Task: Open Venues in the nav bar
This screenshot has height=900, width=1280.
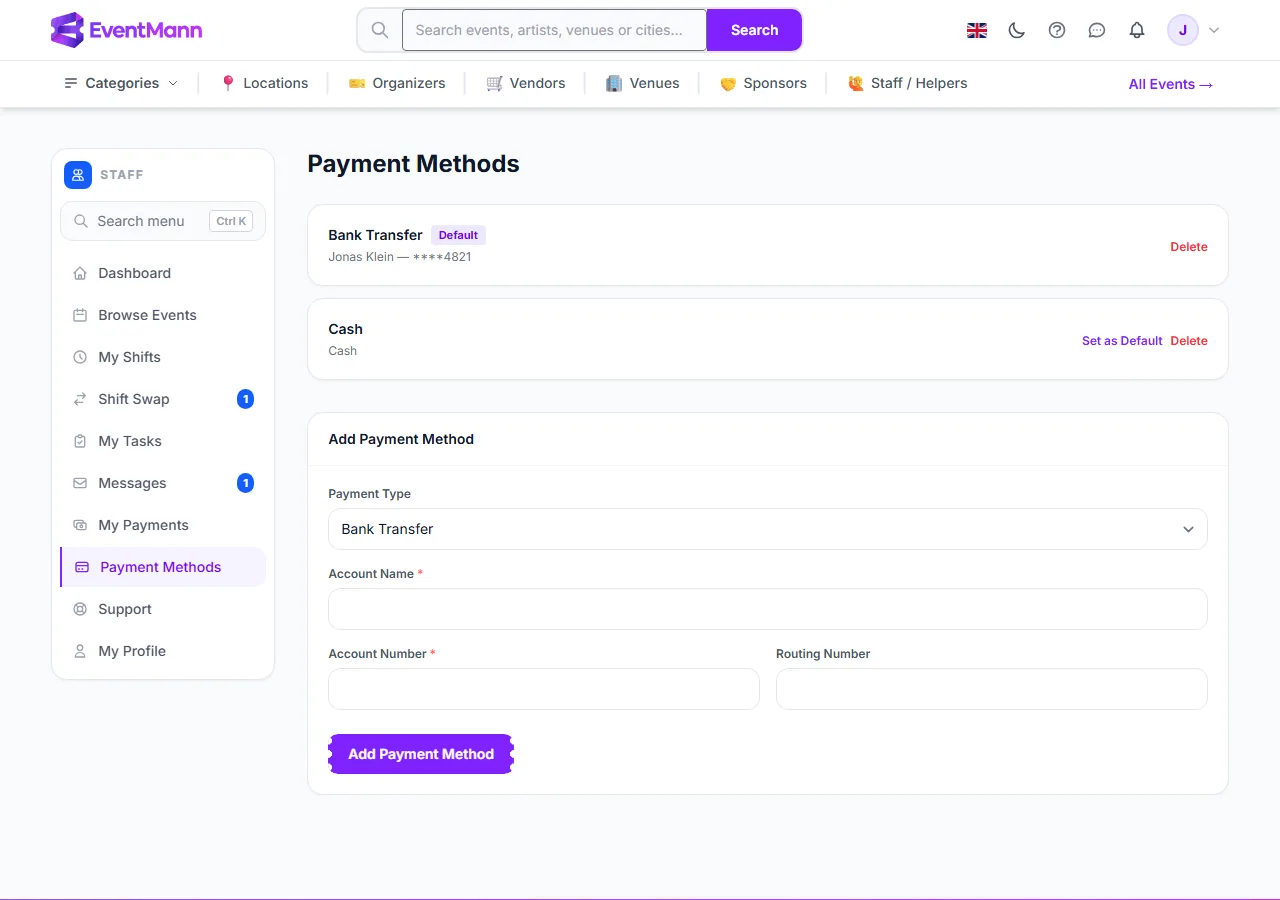Action: point(643,83)
